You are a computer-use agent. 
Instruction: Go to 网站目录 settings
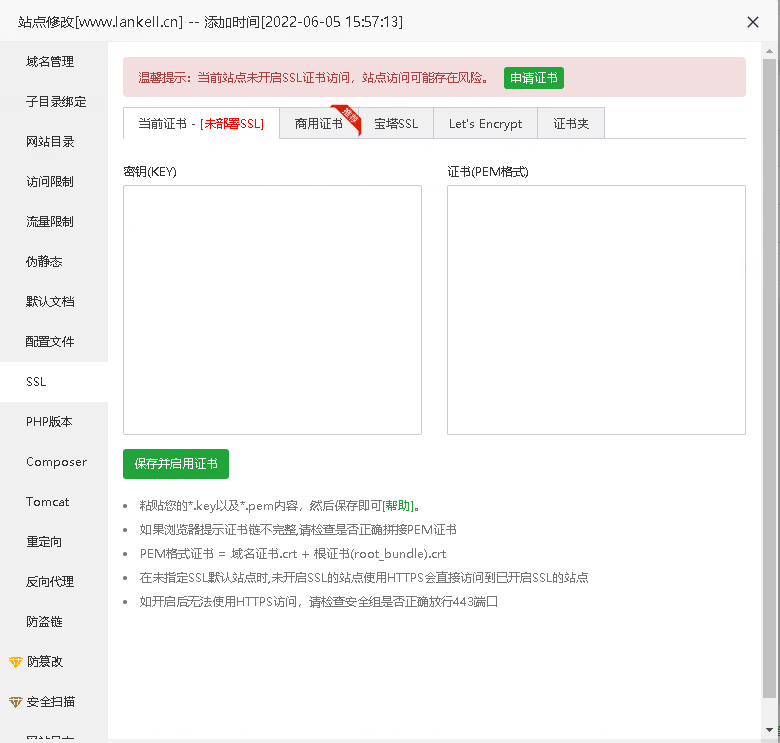tap(50, 142)
